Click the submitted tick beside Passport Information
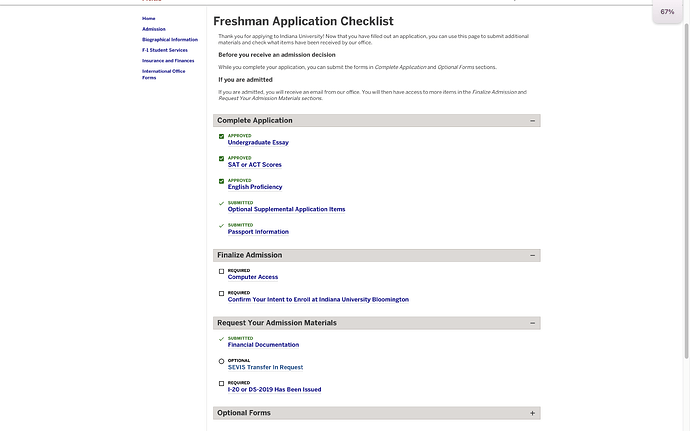The height and width of the screenshot is (431, 690). [221, 226]
